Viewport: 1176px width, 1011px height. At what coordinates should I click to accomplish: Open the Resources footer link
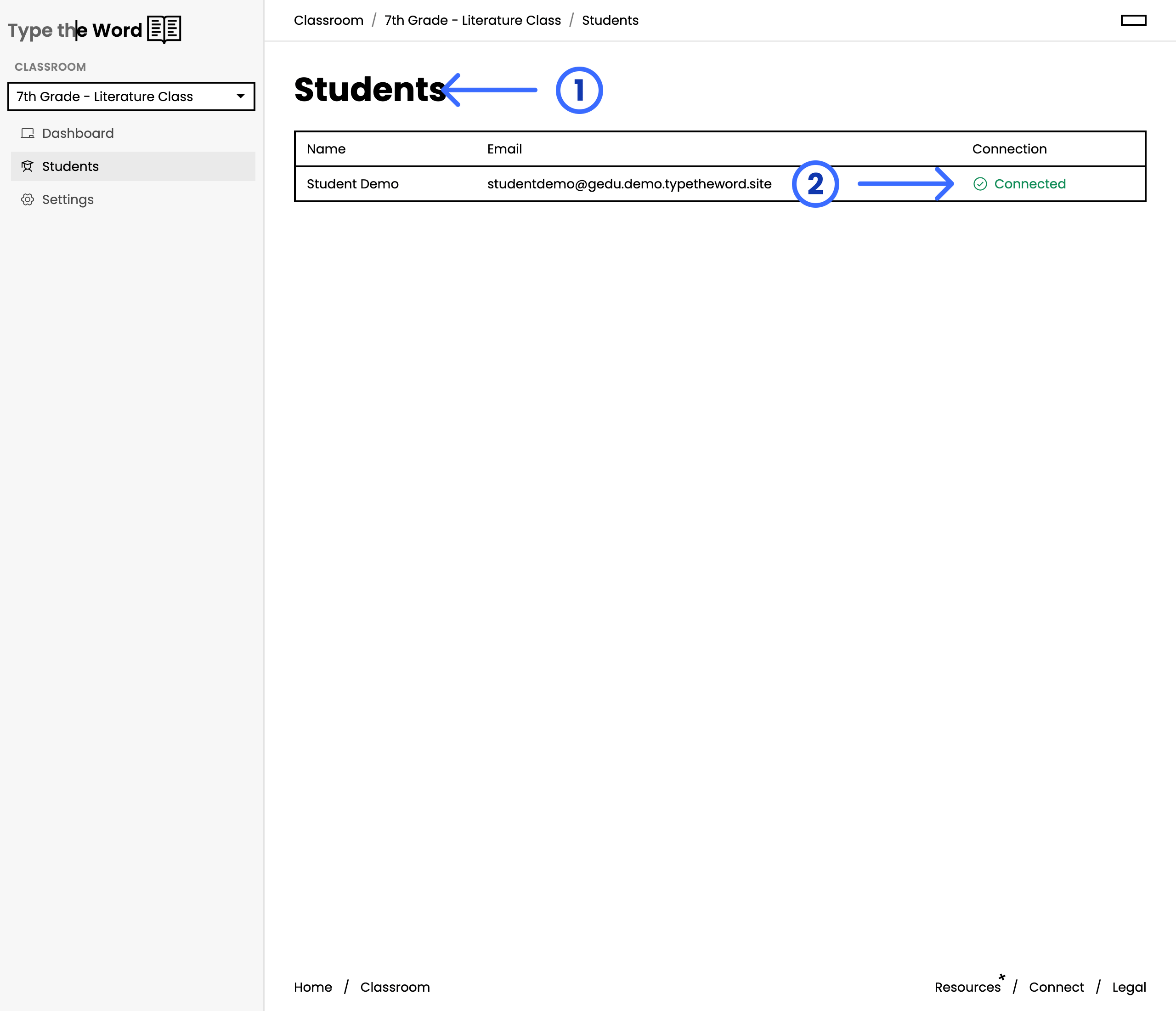(968, 987)
